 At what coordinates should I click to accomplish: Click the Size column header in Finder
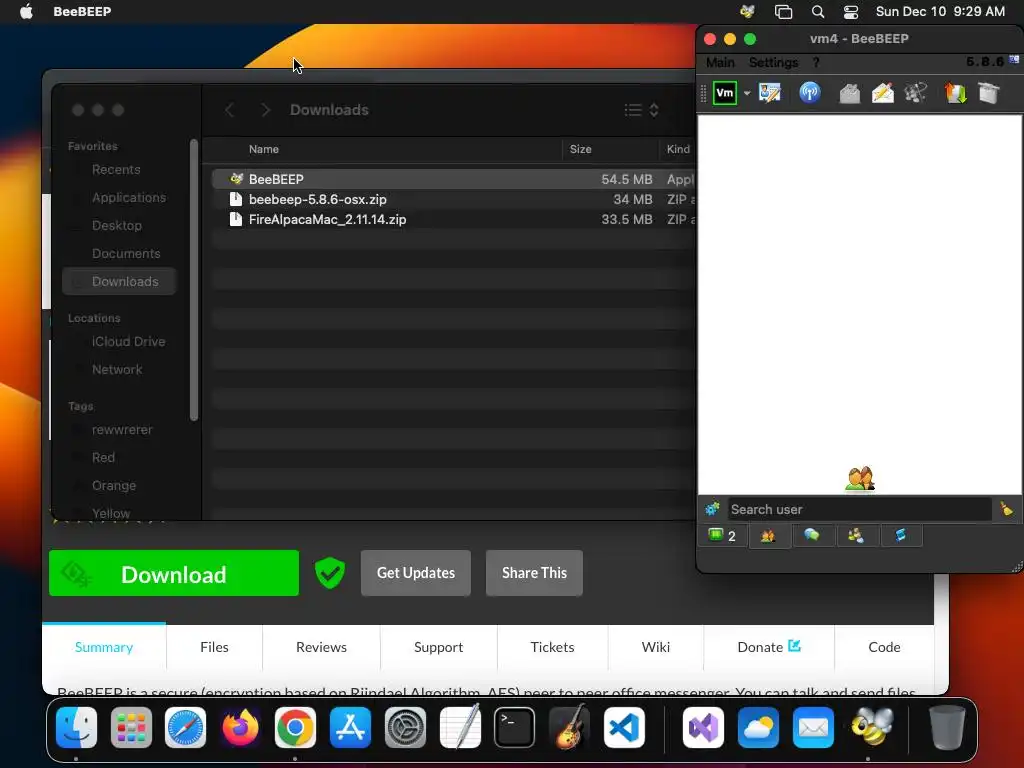point(581,149)
